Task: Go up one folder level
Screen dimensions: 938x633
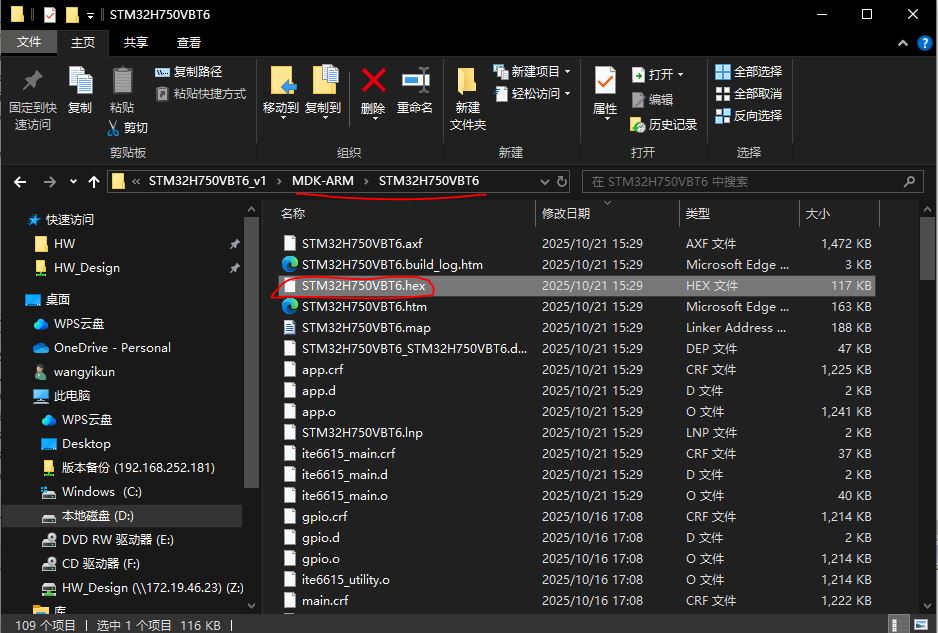Action: pos(94,182)
